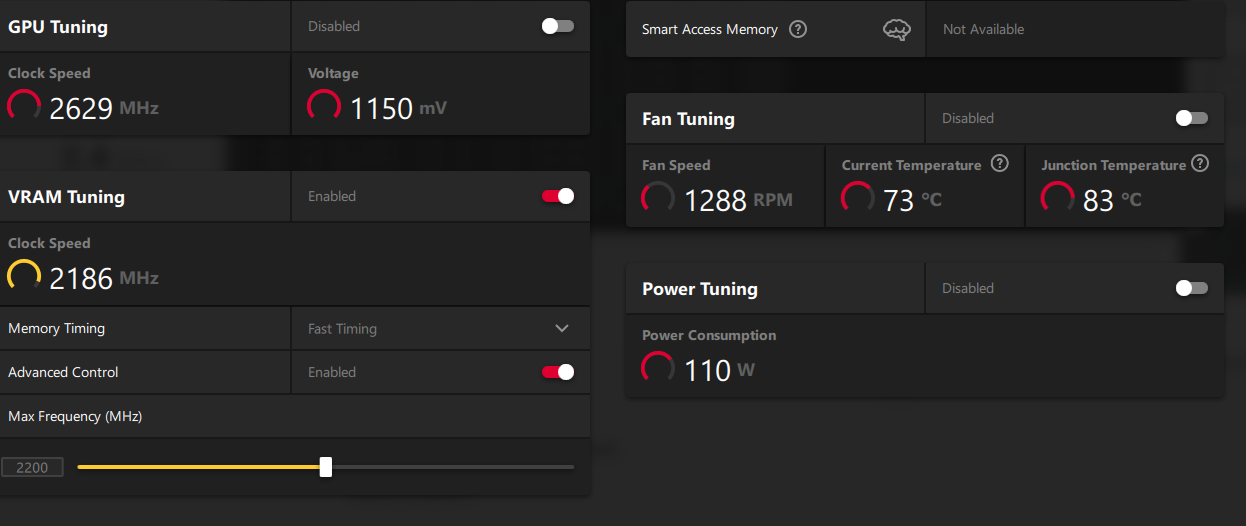Disable the VRAM Tuning toggle
The height and width of the screenshot is (526, 1246).
[558, 196]
